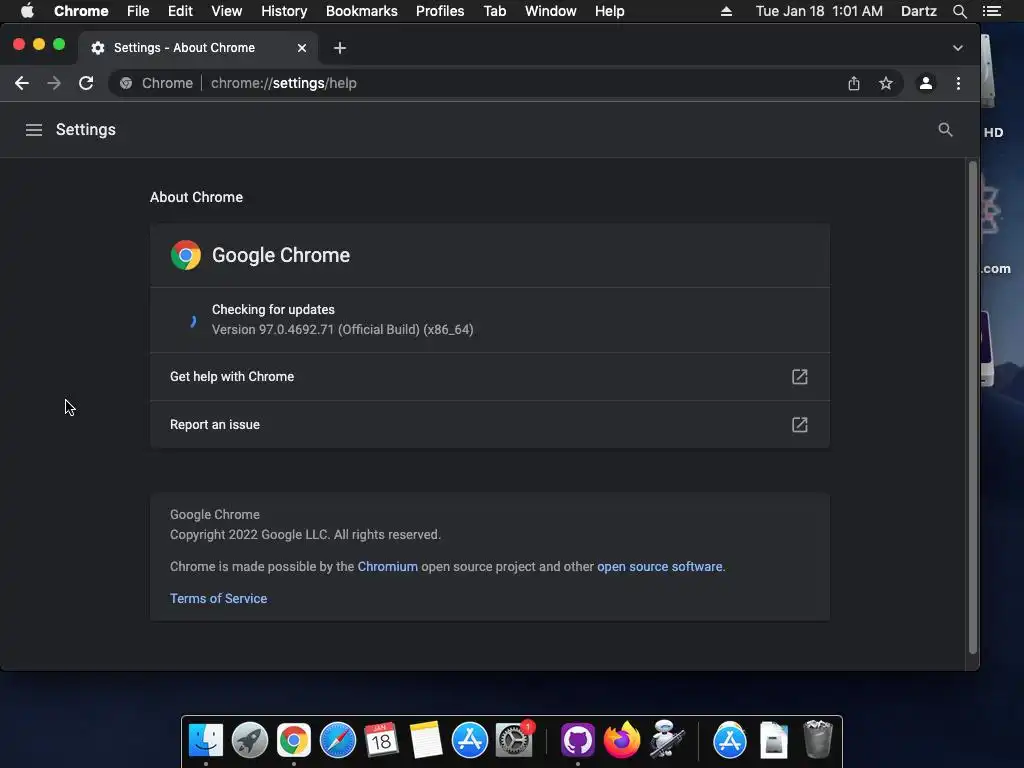
Task: Open Chrome's three-dot menu
Action: point(958,83)
